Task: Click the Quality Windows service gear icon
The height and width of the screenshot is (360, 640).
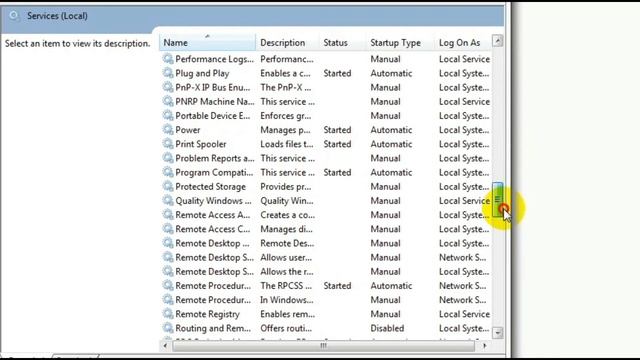Action: 168,200
